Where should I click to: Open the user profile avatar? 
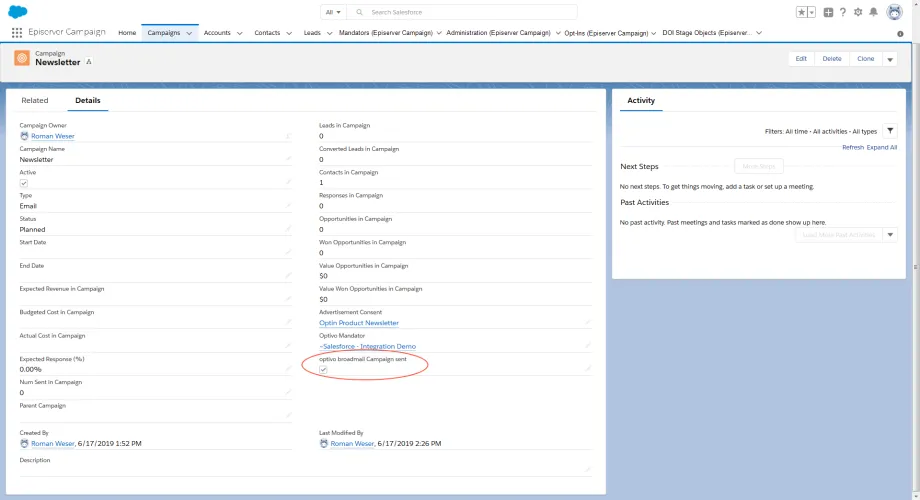[x=894, y=12]
